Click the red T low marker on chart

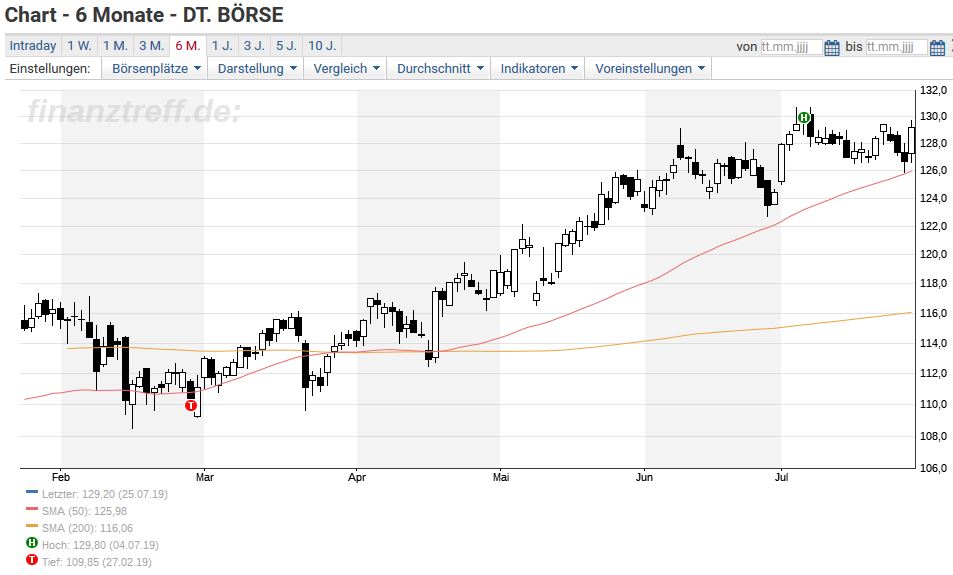[x=191, y=405]
